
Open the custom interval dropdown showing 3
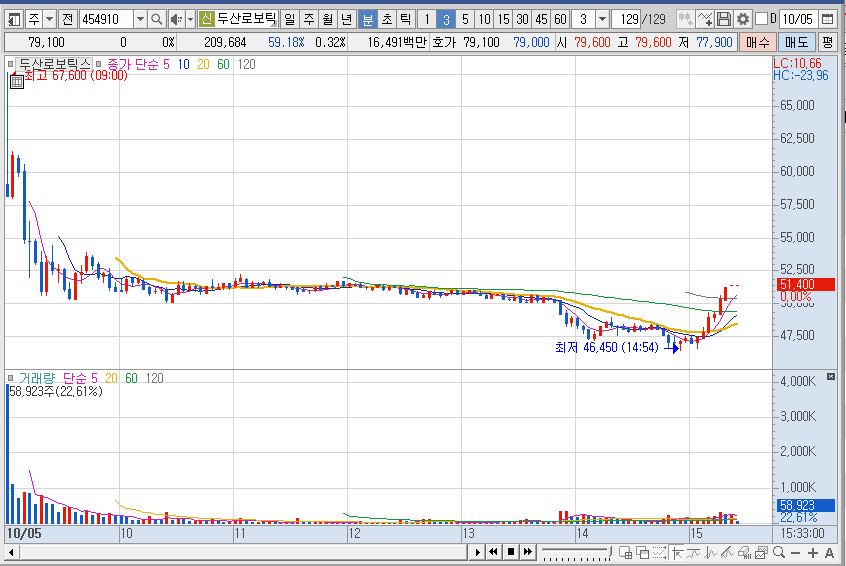602,20
